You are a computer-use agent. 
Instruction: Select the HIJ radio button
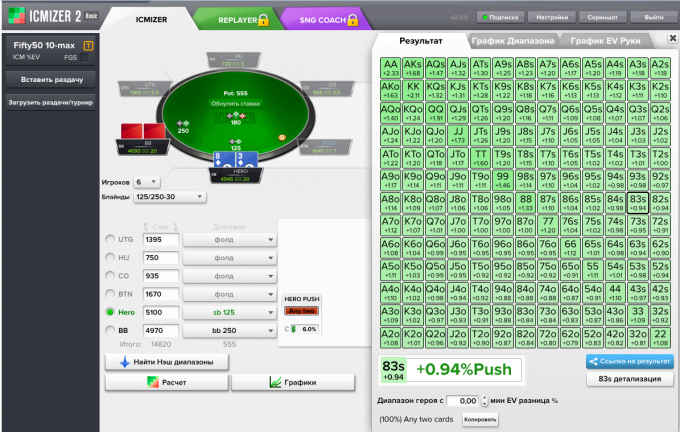tap(110, 257)
